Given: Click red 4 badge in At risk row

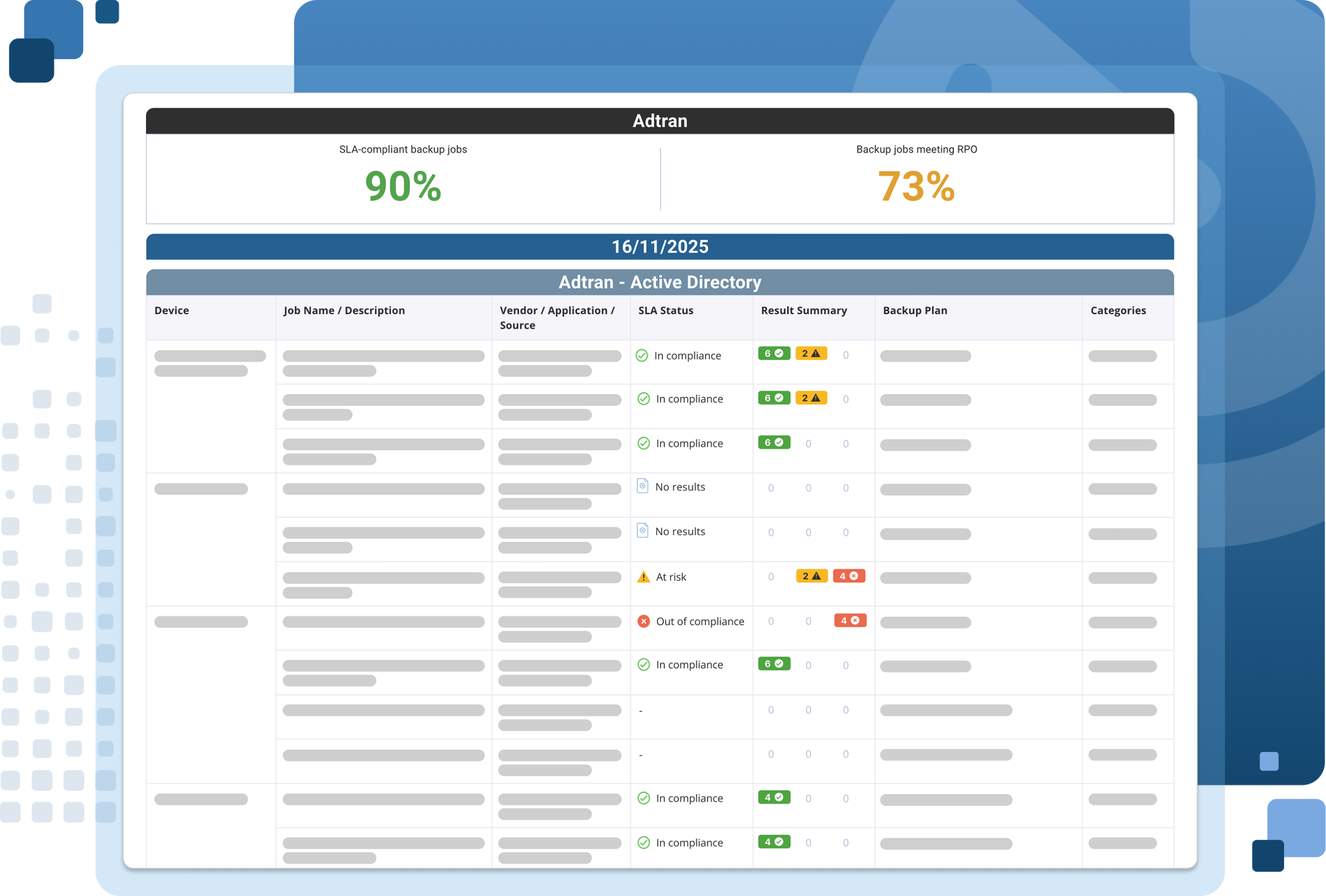Looking at the screenshot, I should point(848,576).
